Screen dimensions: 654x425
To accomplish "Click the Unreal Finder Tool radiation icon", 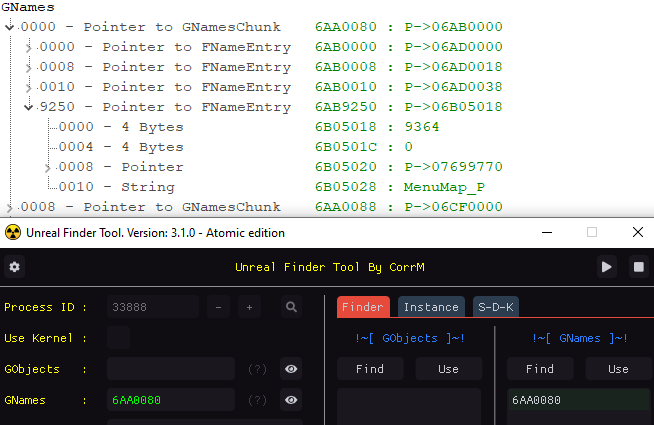I will (13, 232).
